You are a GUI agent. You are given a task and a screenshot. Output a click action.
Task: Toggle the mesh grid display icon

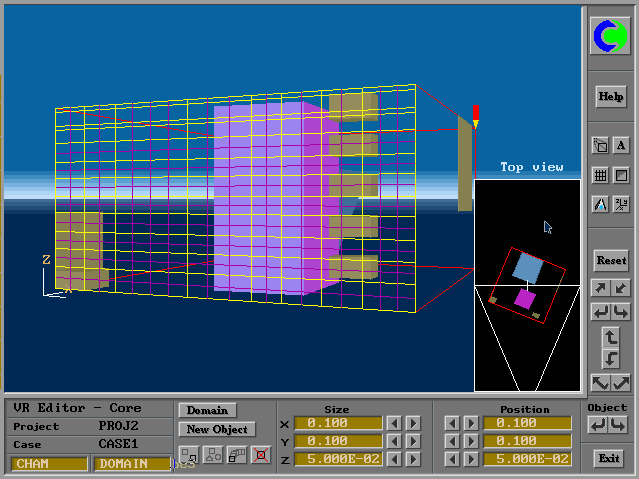point(600,175)
